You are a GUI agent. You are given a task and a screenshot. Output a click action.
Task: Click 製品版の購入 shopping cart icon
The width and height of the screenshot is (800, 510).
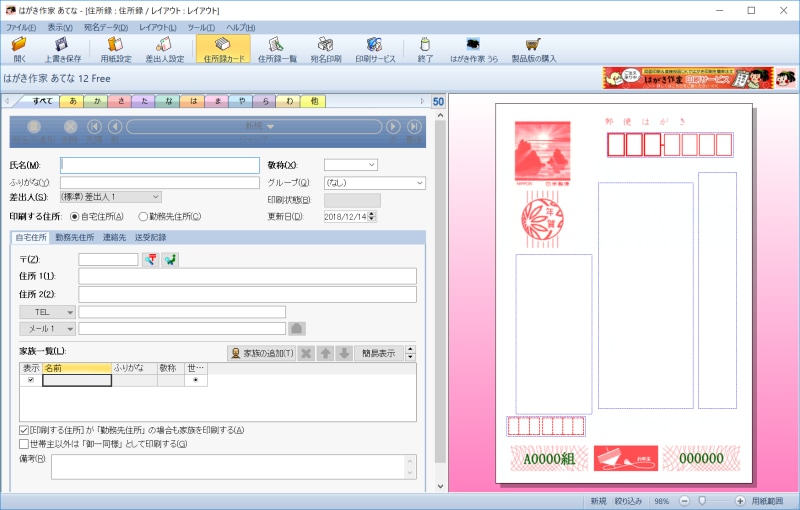[533, 49]
